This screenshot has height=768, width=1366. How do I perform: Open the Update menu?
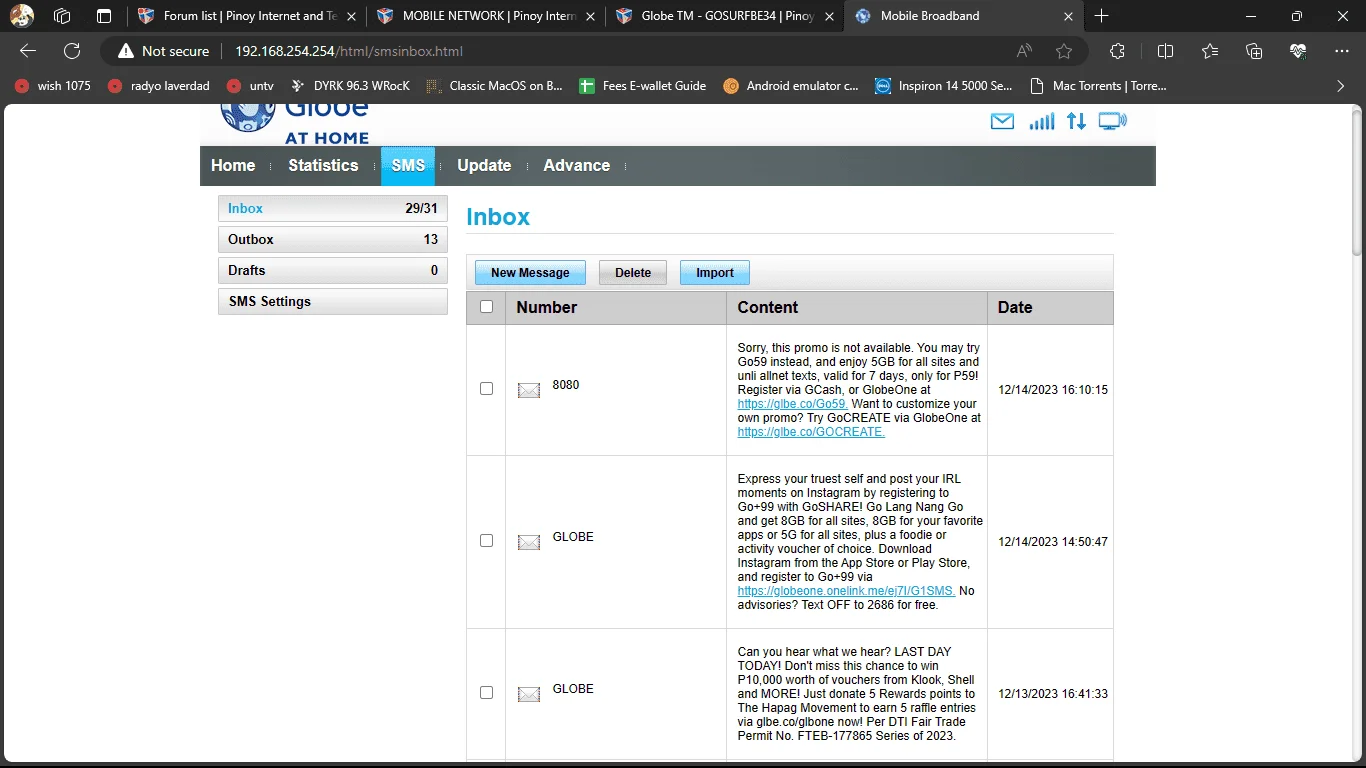(x=484, y=166)
